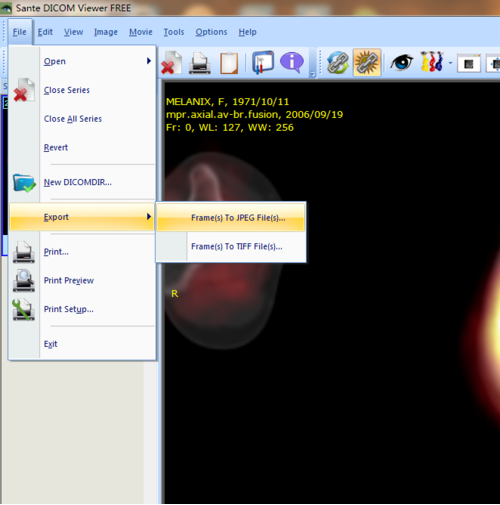This screenshot has height=505, width=500.
Task: Open the Tools menu
Action: point(174,32)
